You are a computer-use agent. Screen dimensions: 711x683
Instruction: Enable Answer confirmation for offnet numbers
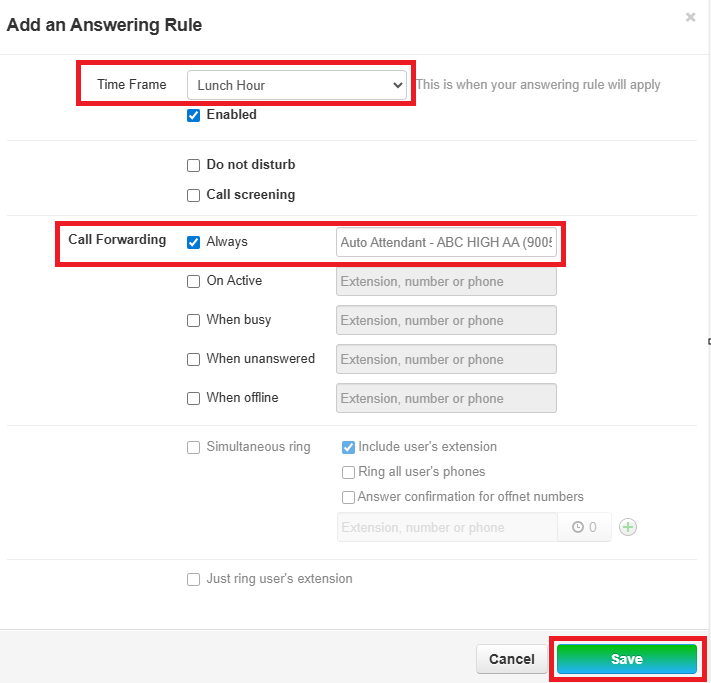349,497
